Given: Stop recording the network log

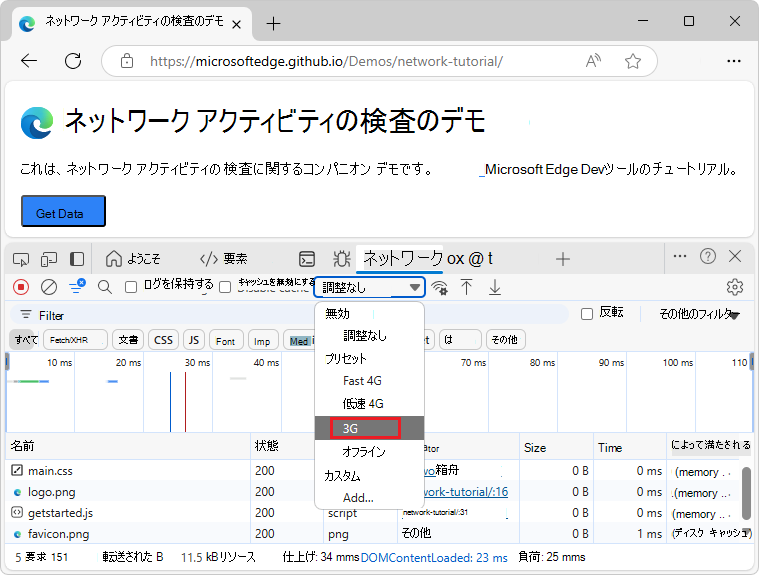Looking at the screenshot, I should (x=21, y=287).
